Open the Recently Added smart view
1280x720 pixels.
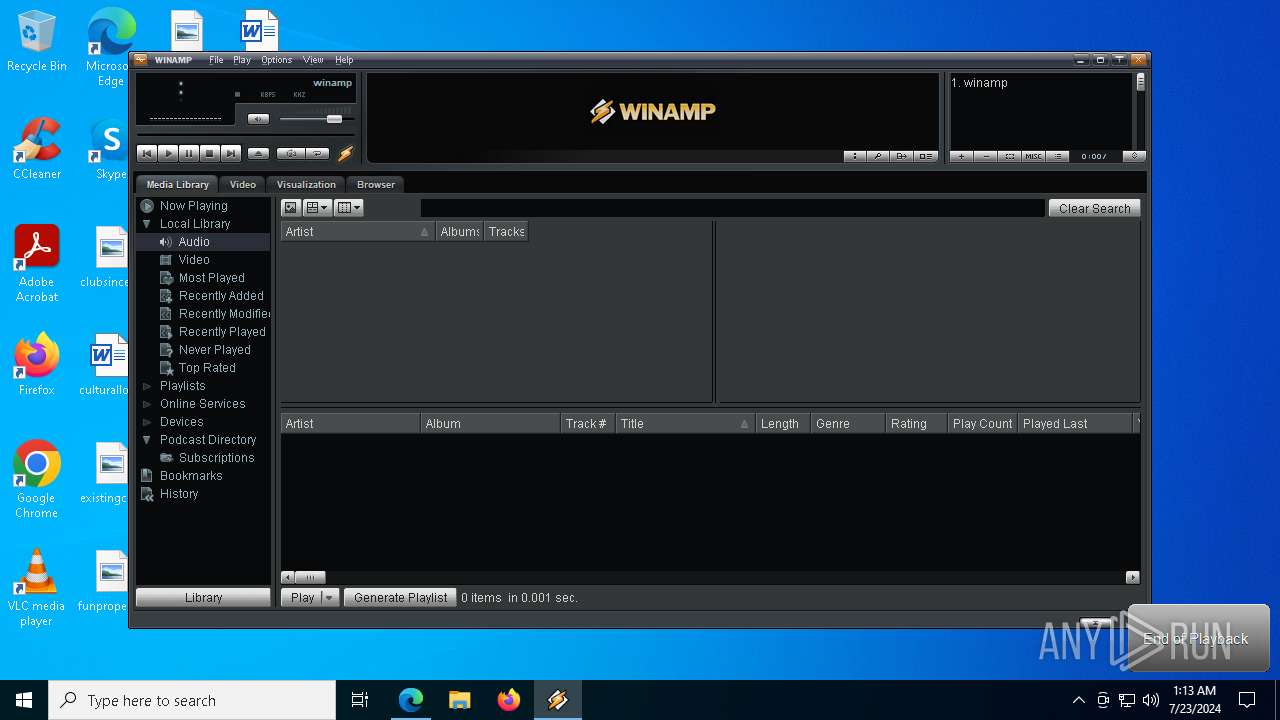coord(221,296)
